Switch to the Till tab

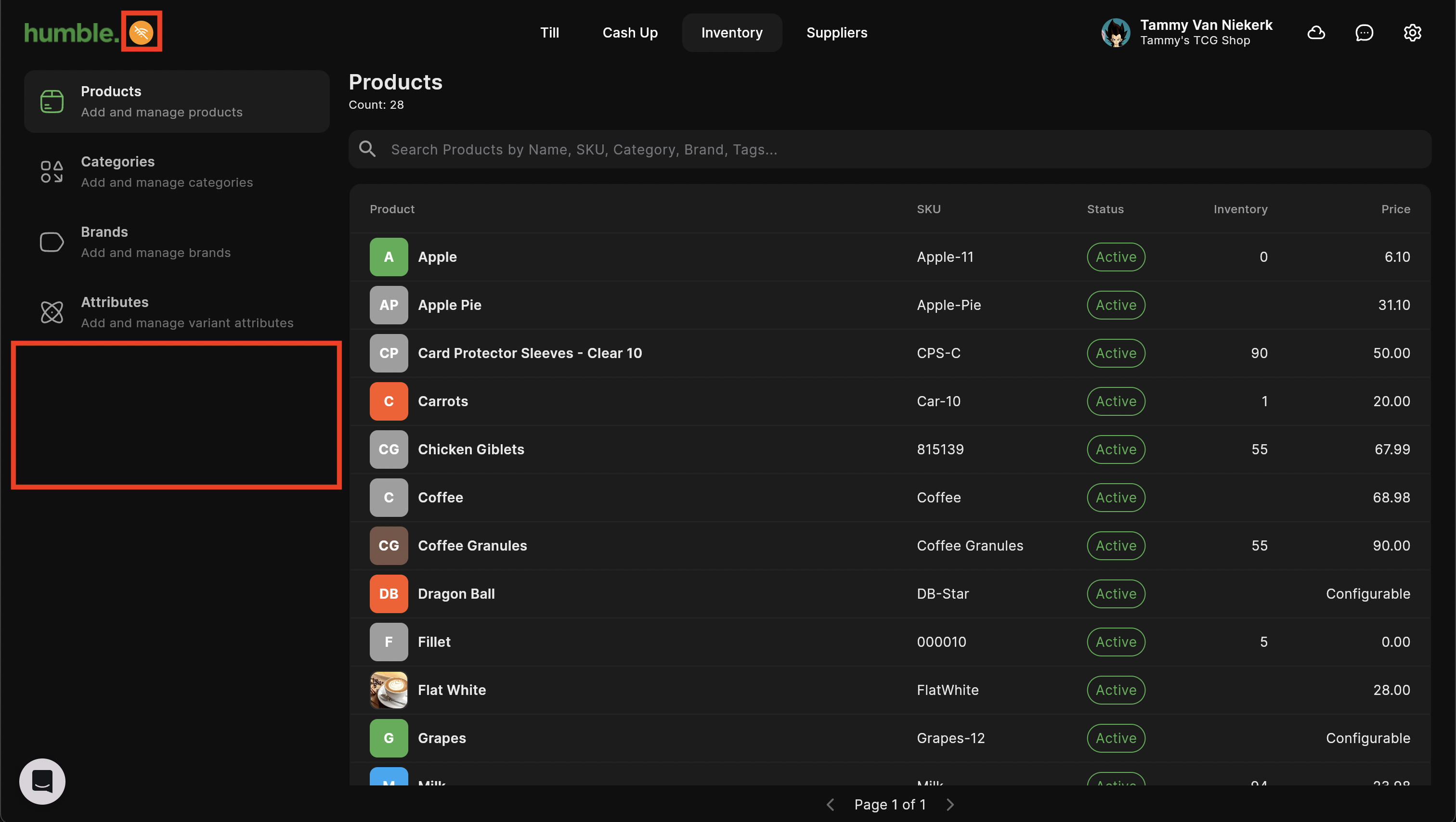549,33
